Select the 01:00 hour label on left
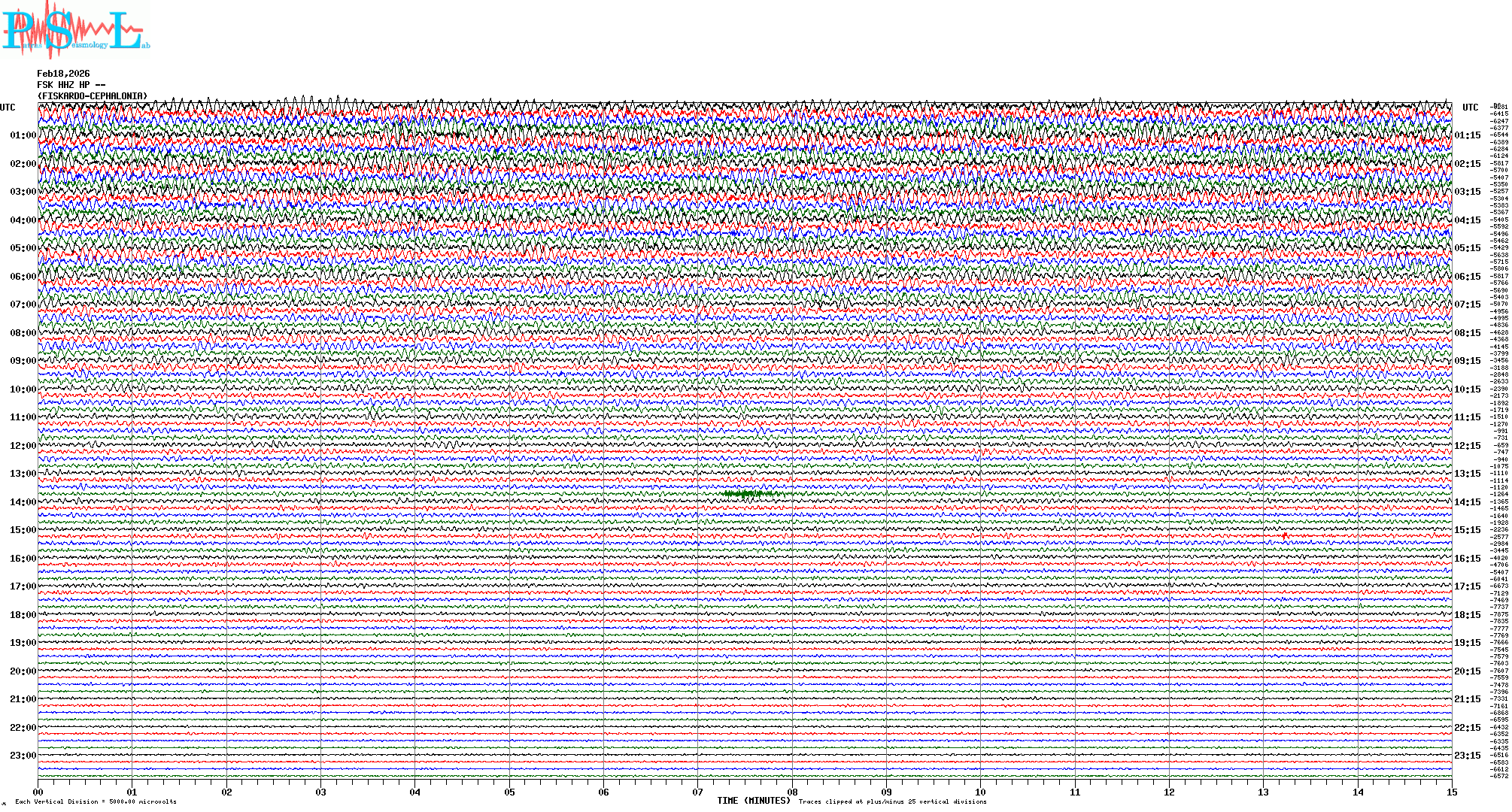Image resolution: width=1512 pixels, height=812 pixels. (x=23, y=135)
